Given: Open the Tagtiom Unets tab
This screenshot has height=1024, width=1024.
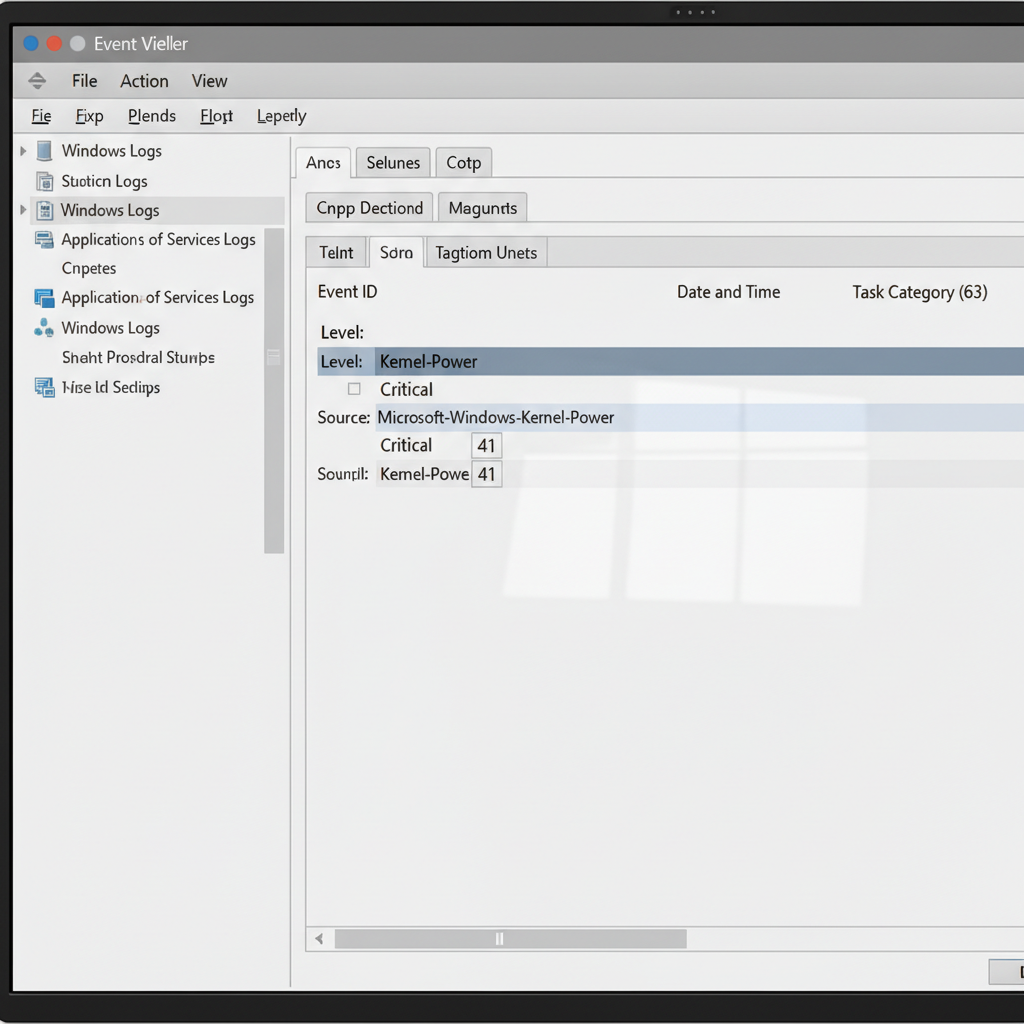Looking at the screenshot, I should pyautogui.click(x=486, y=253).
